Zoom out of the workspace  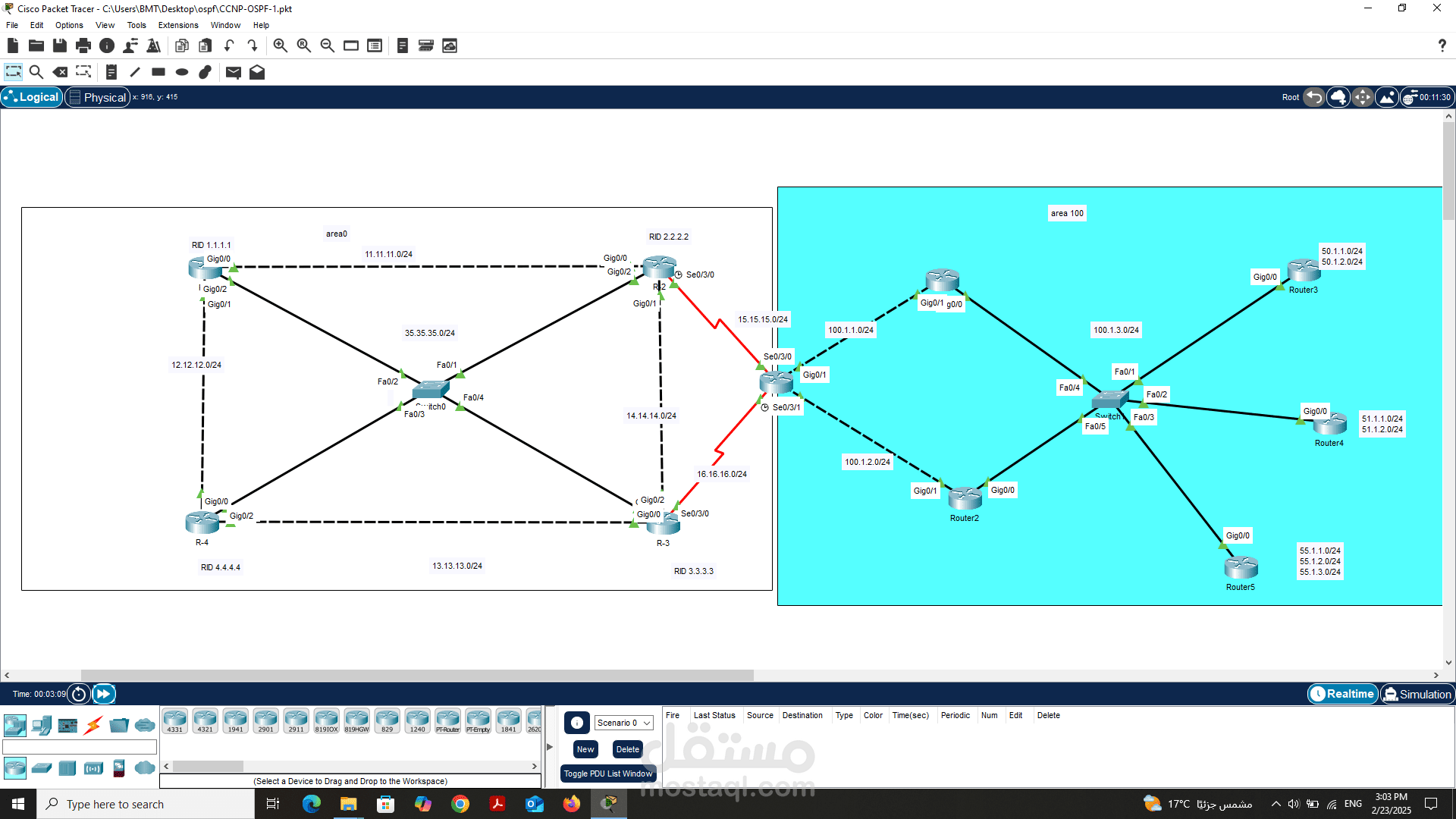point(328,45)
